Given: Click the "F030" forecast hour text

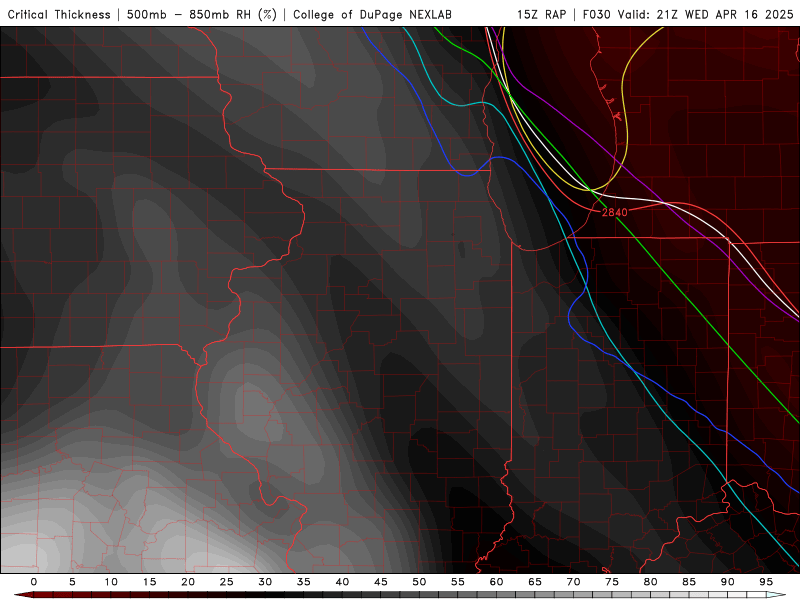Looking at the screenshot, I should (597, 14).
